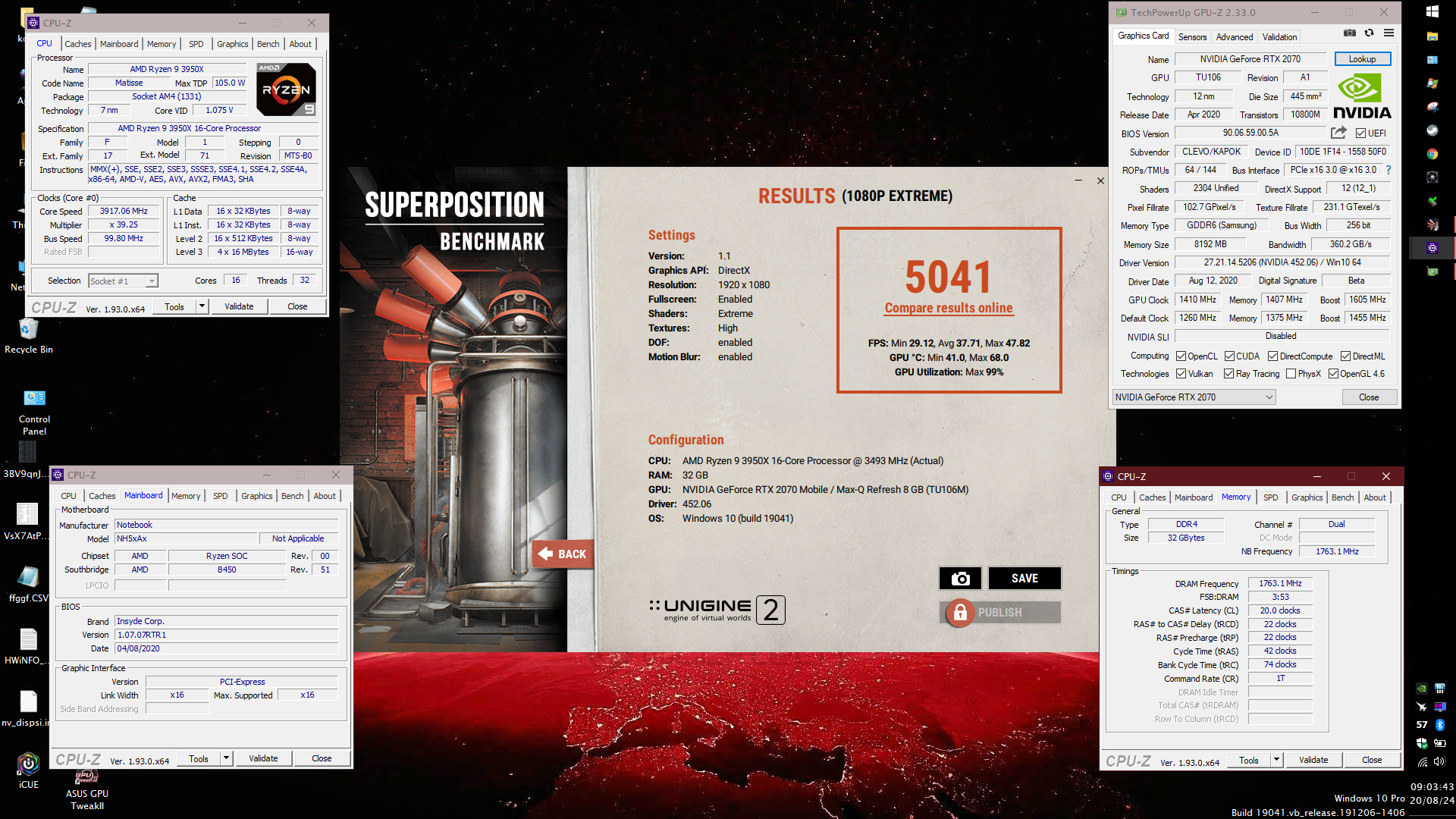
Task: Click the BIOS share/export arrow icon in GPU-Z
Action: [x=1338, y=133]
